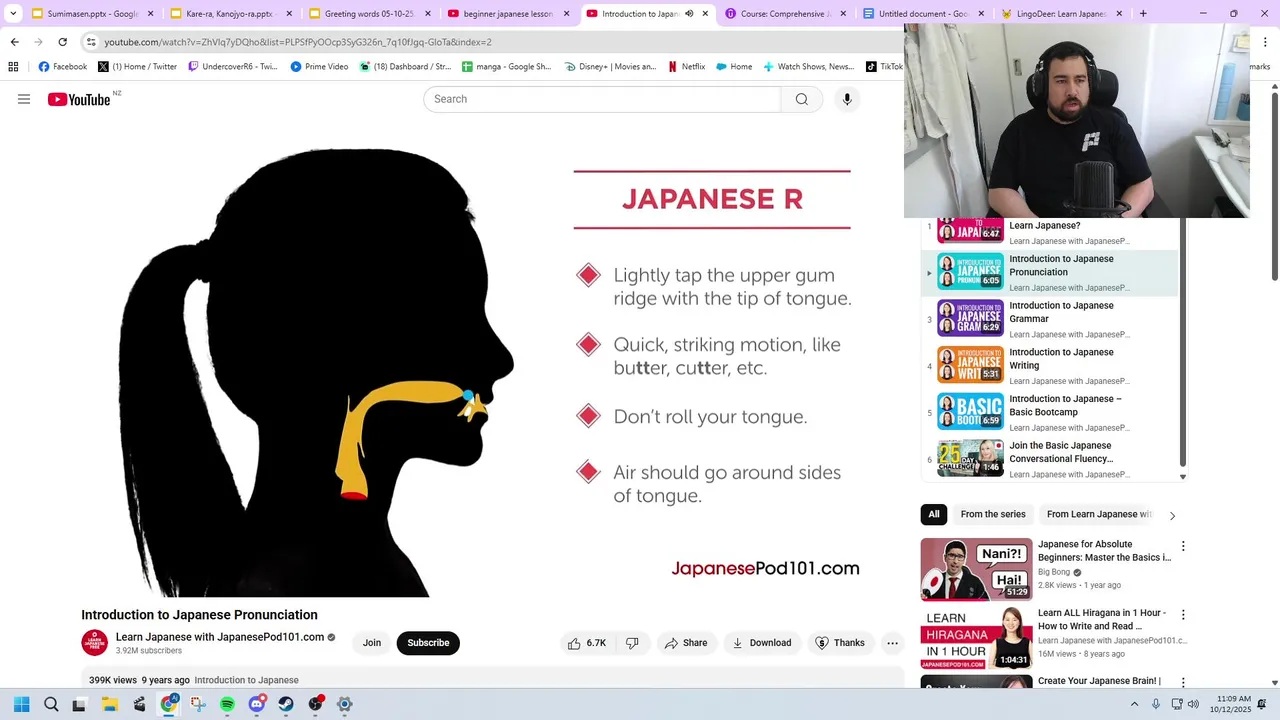Open the Disney+ bookmark
Screen dimensions: 1280x720
(610, 67)
